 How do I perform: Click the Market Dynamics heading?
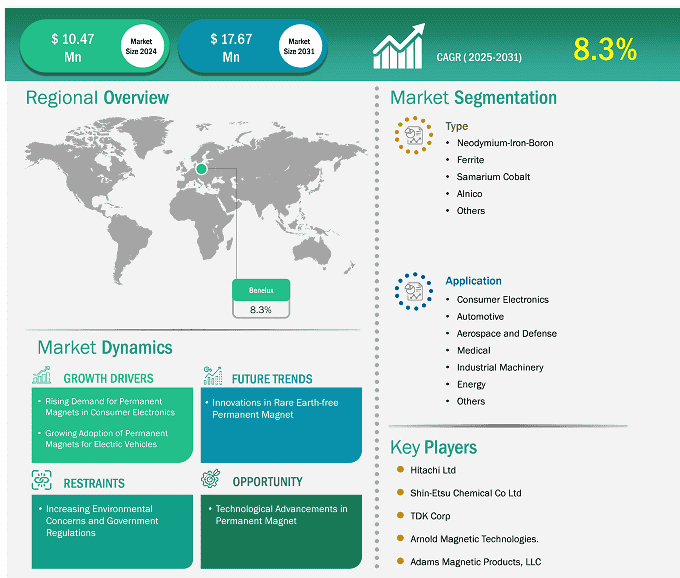pos(105,348)
